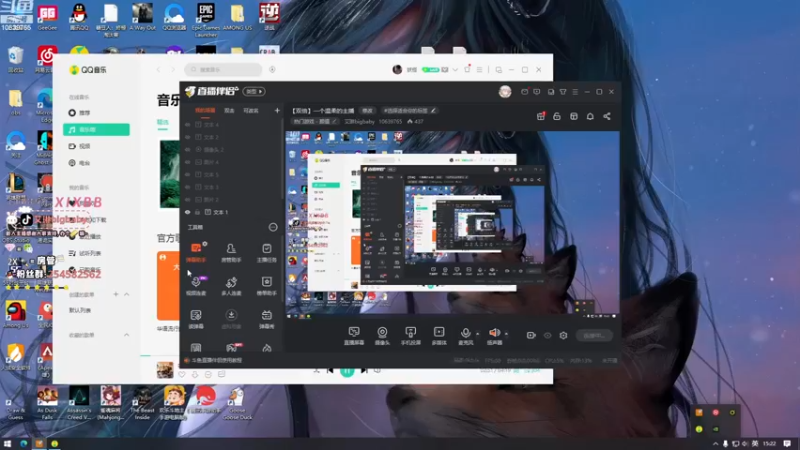Add 摄像头 camera source
This screenshot has height=450, width=800.
point(382,336)
